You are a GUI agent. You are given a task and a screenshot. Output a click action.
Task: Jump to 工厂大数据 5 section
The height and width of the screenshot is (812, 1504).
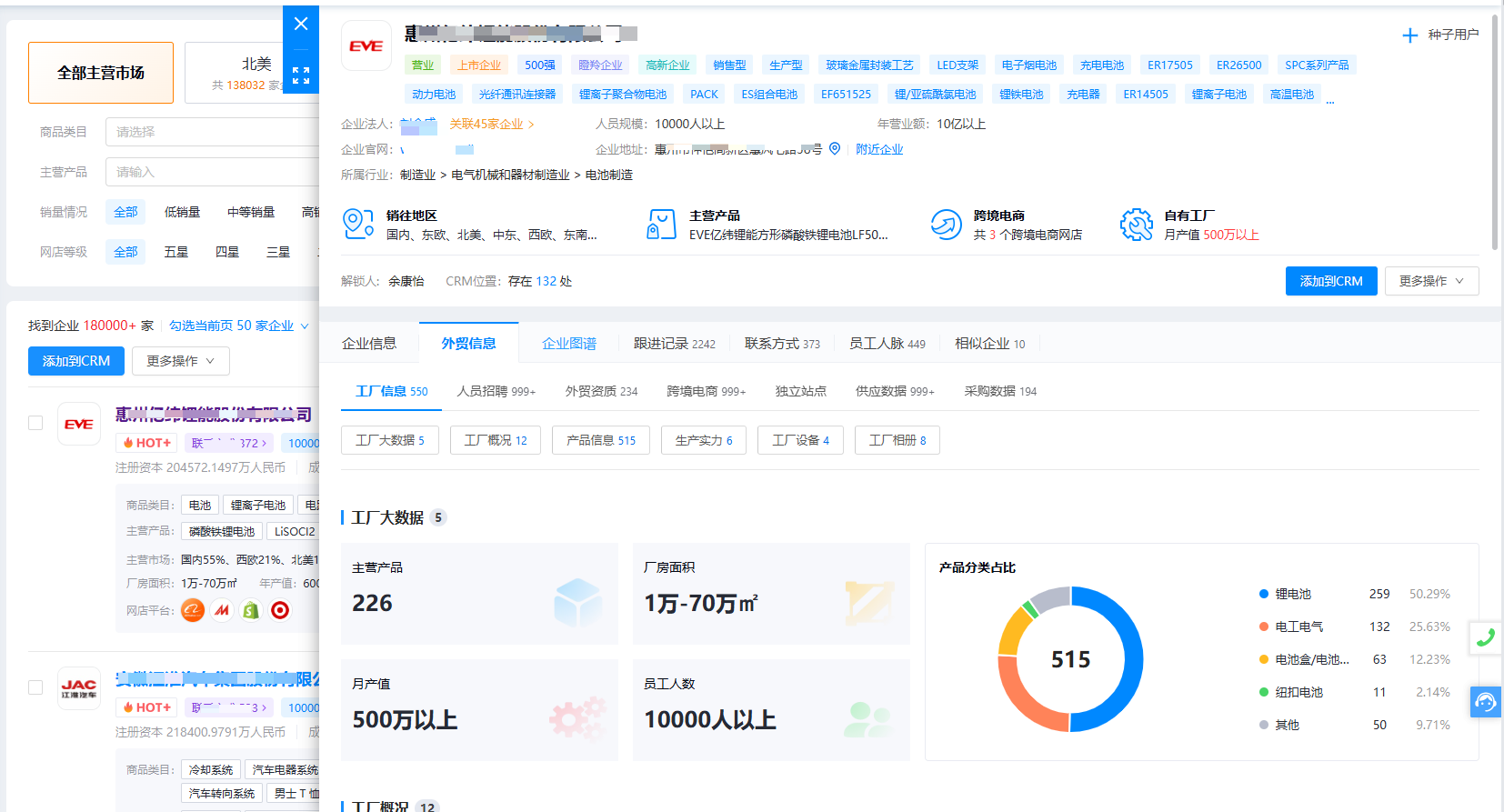point(390,440)
